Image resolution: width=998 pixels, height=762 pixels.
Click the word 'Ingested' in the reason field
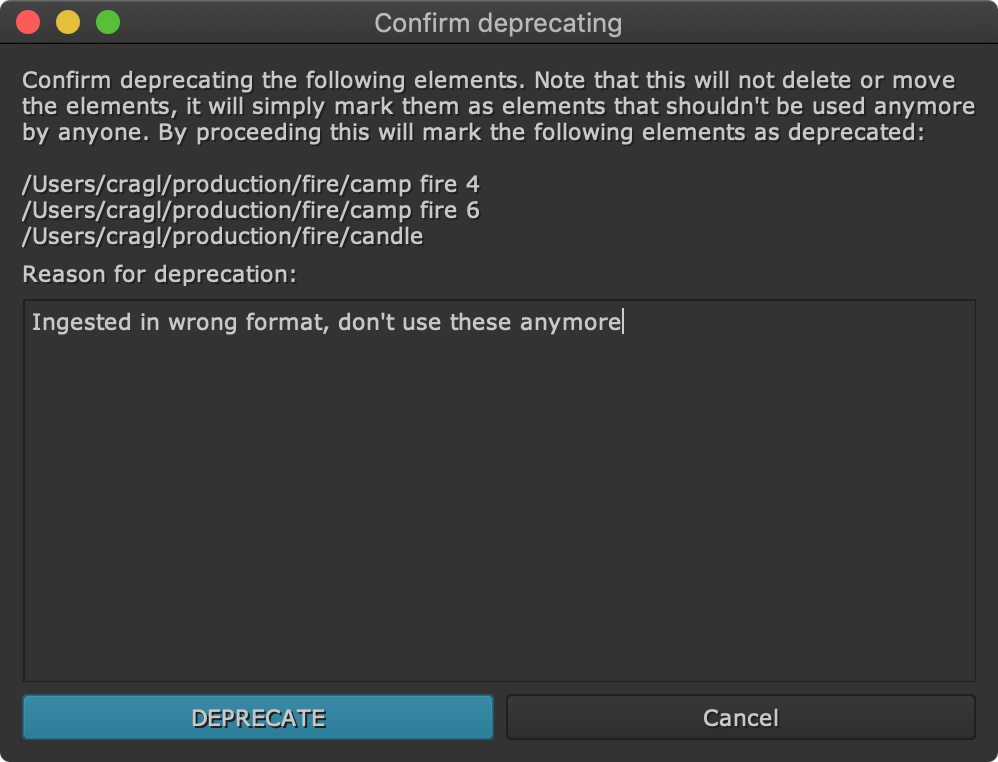72,323
